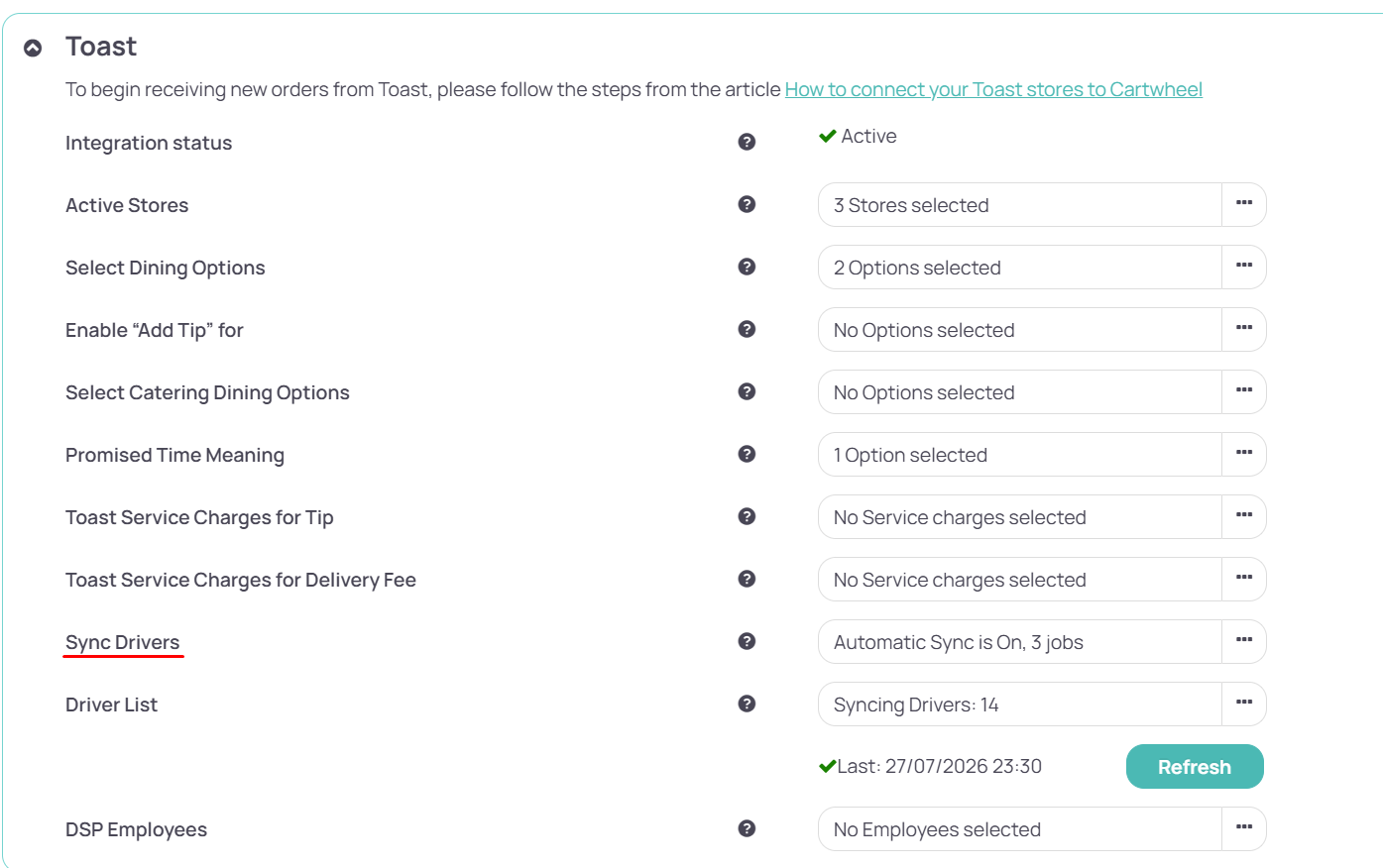Open the "1 Option selected" field
The width and height of the screenshot is (1383, 868).
(x=1020, y=455)
